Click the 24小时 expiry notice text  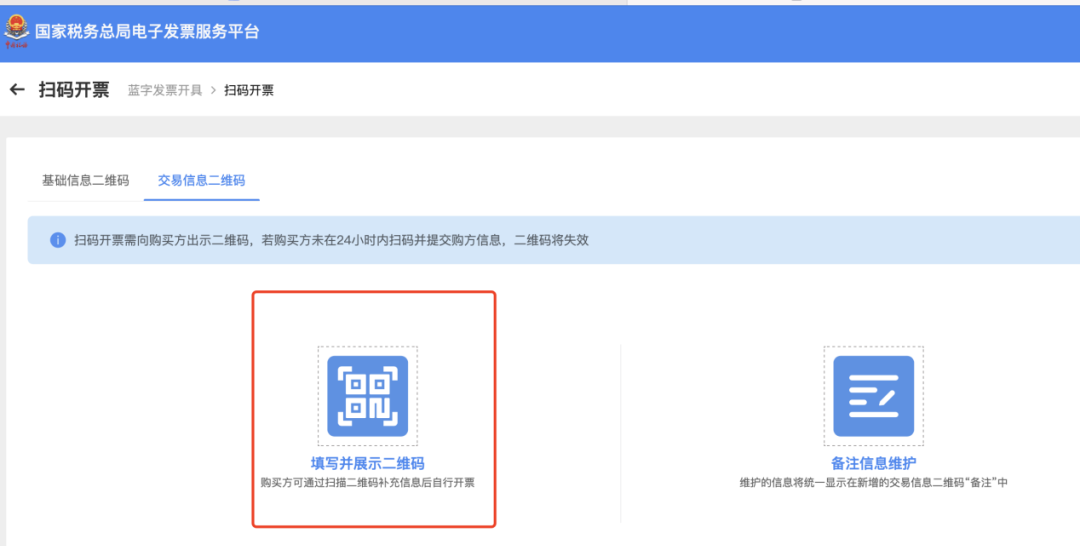pos(331,240)
